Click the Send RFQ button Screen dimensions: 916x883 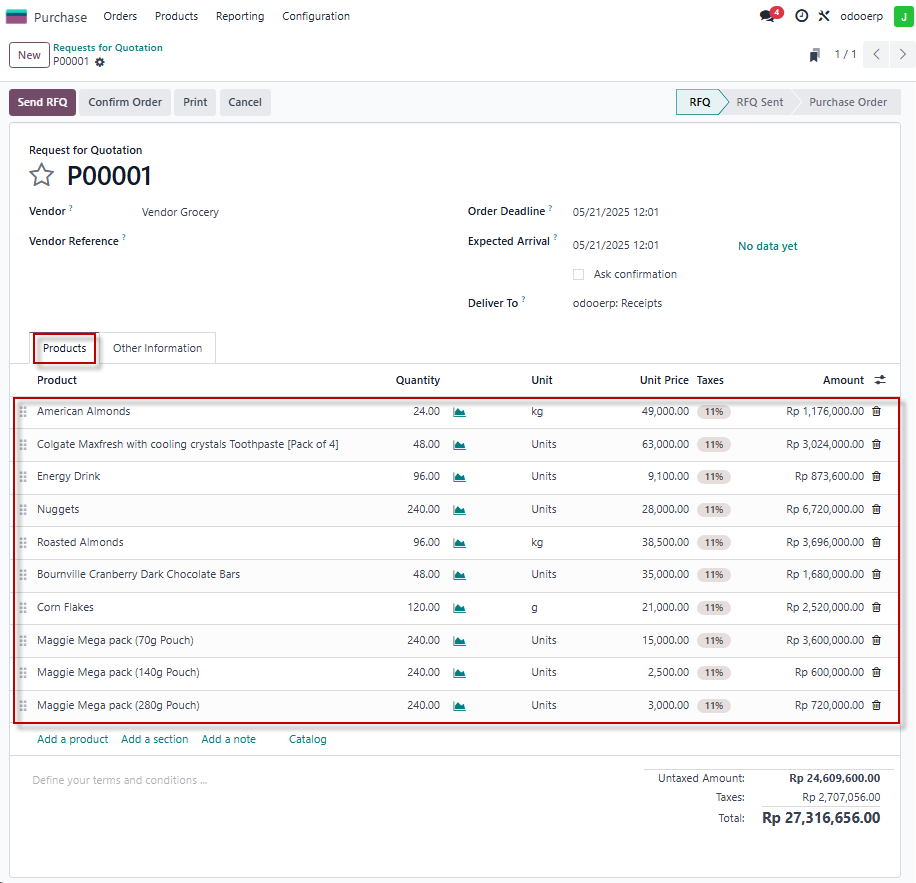pyautogui.click(x=42, y=102)
